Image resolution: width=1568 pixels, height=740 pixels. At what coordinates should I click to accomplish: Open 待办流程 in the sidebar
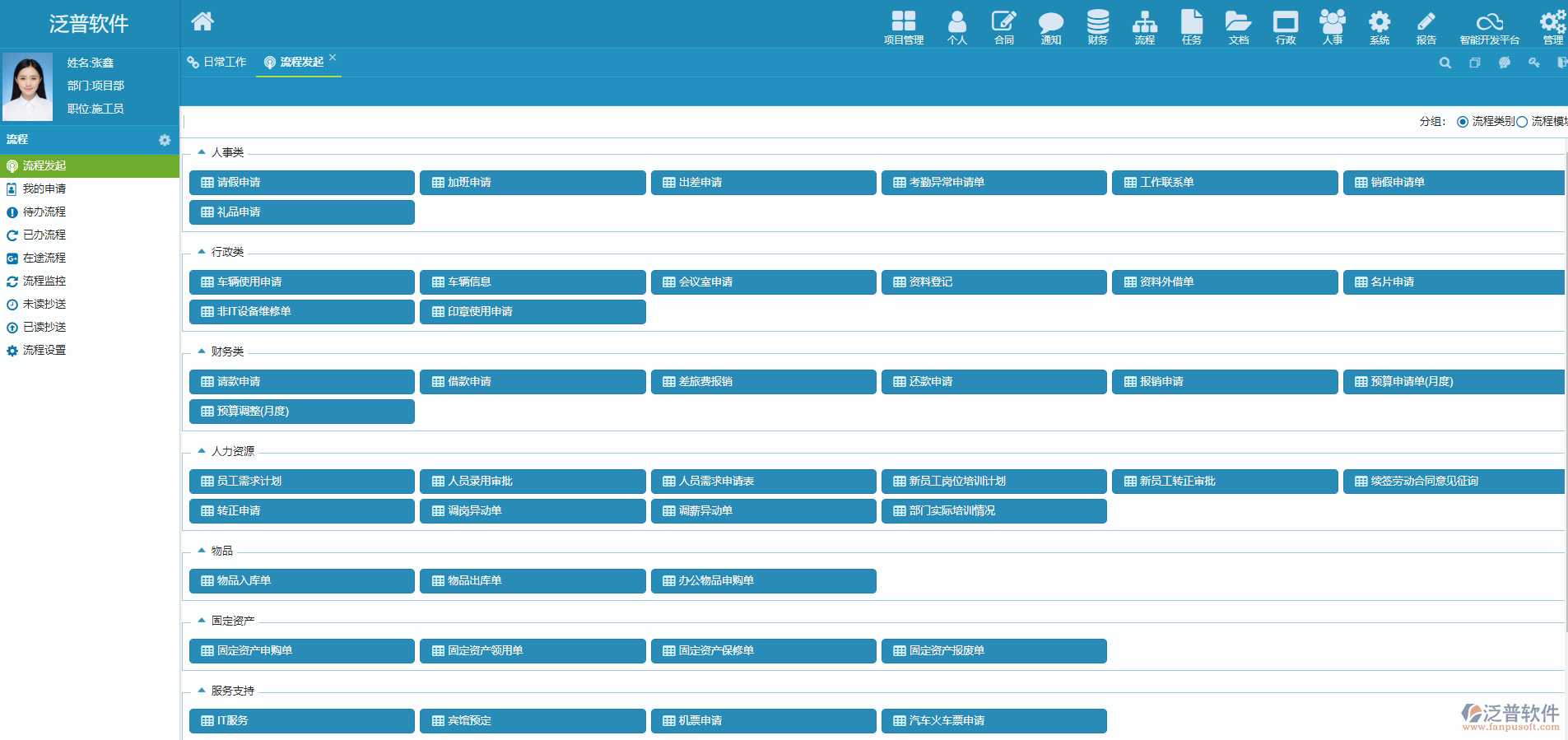click(44, 212)
